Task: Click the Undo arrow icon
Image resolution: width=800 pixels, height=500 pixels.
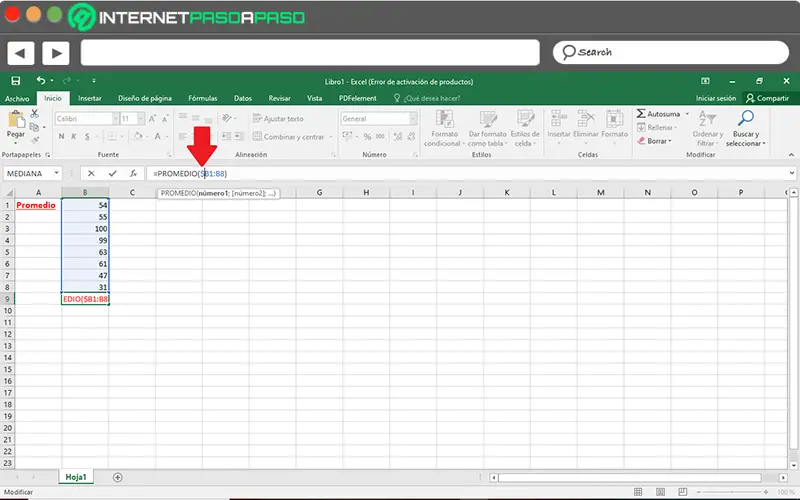Action: (41, 81)
